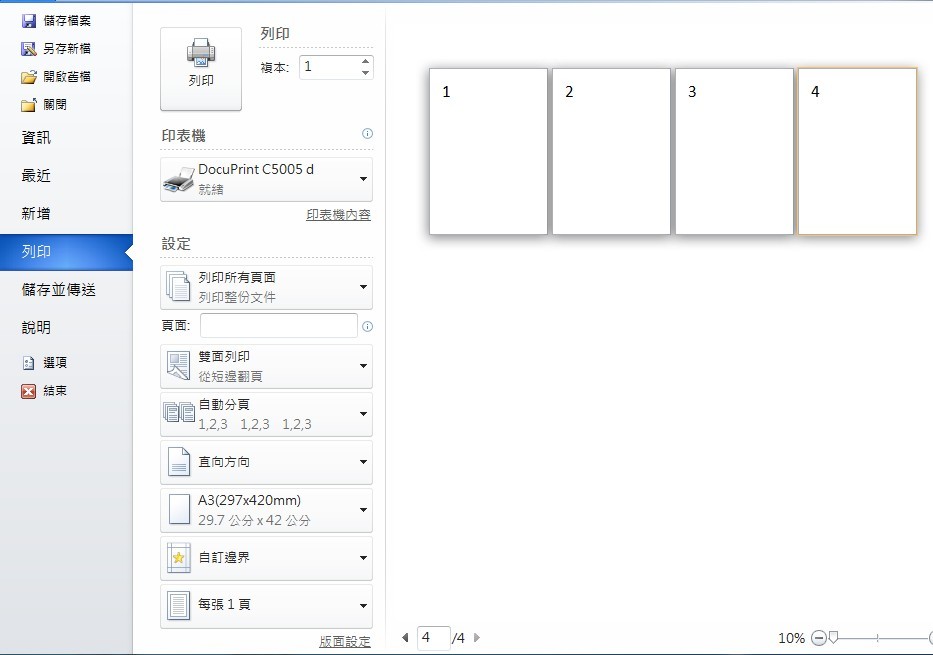Click the pages-per-sheet icon
The width and height of the screenshot is (933, 655).
point(179,606)
